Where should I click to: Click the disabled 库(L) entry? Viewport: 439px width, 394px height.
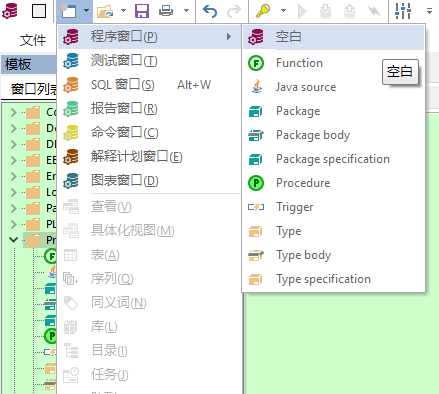click(150, 327)
